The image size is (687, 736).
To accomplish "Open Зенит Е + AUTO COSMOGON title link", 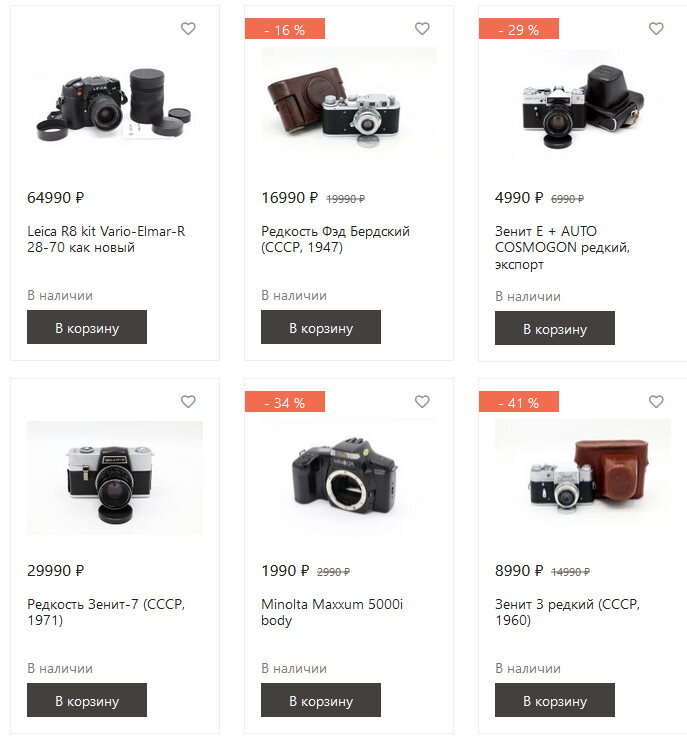I will tap(562, 247).
